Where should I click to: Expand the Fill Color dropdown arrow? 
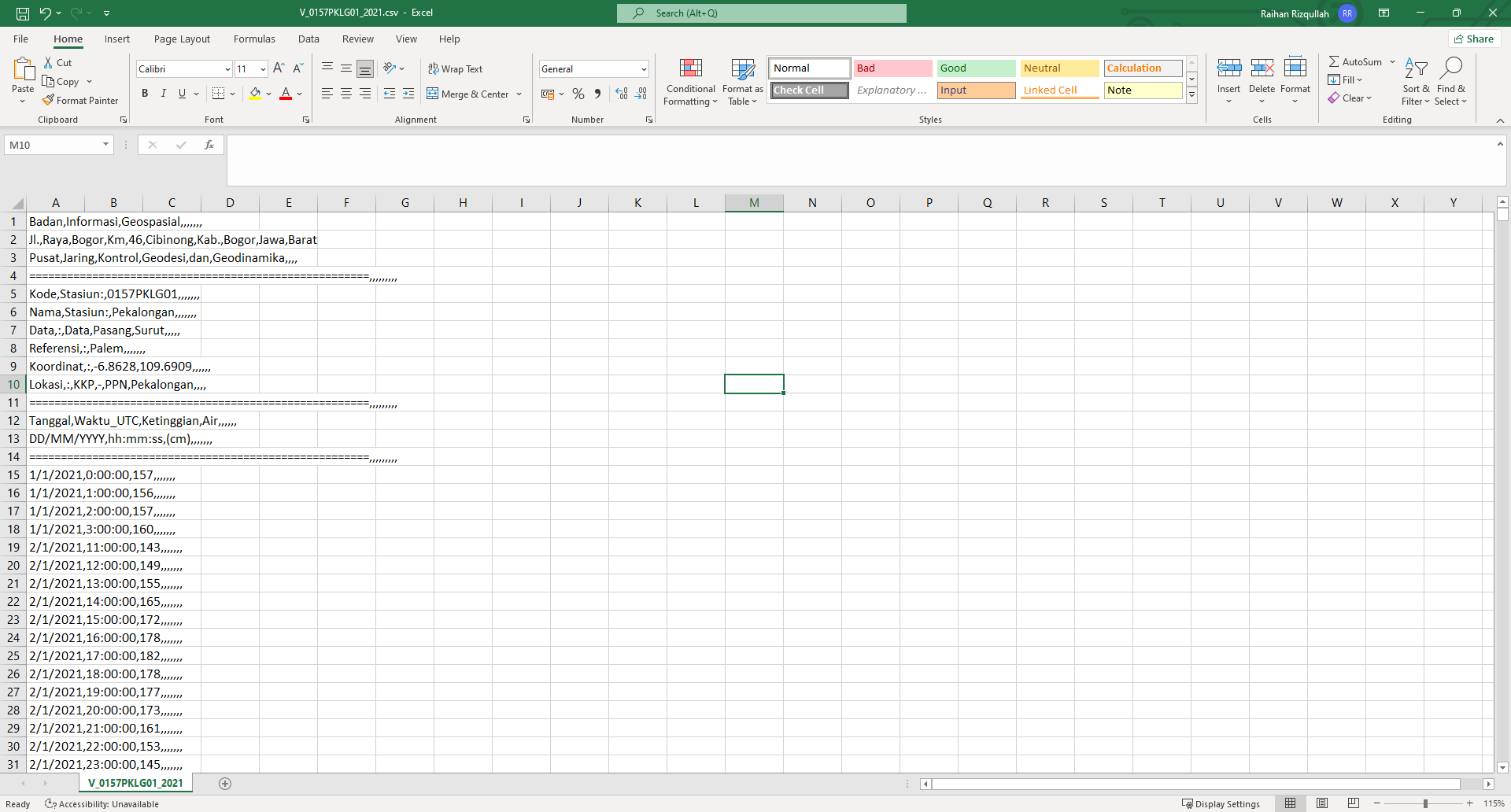coord(269,94)
